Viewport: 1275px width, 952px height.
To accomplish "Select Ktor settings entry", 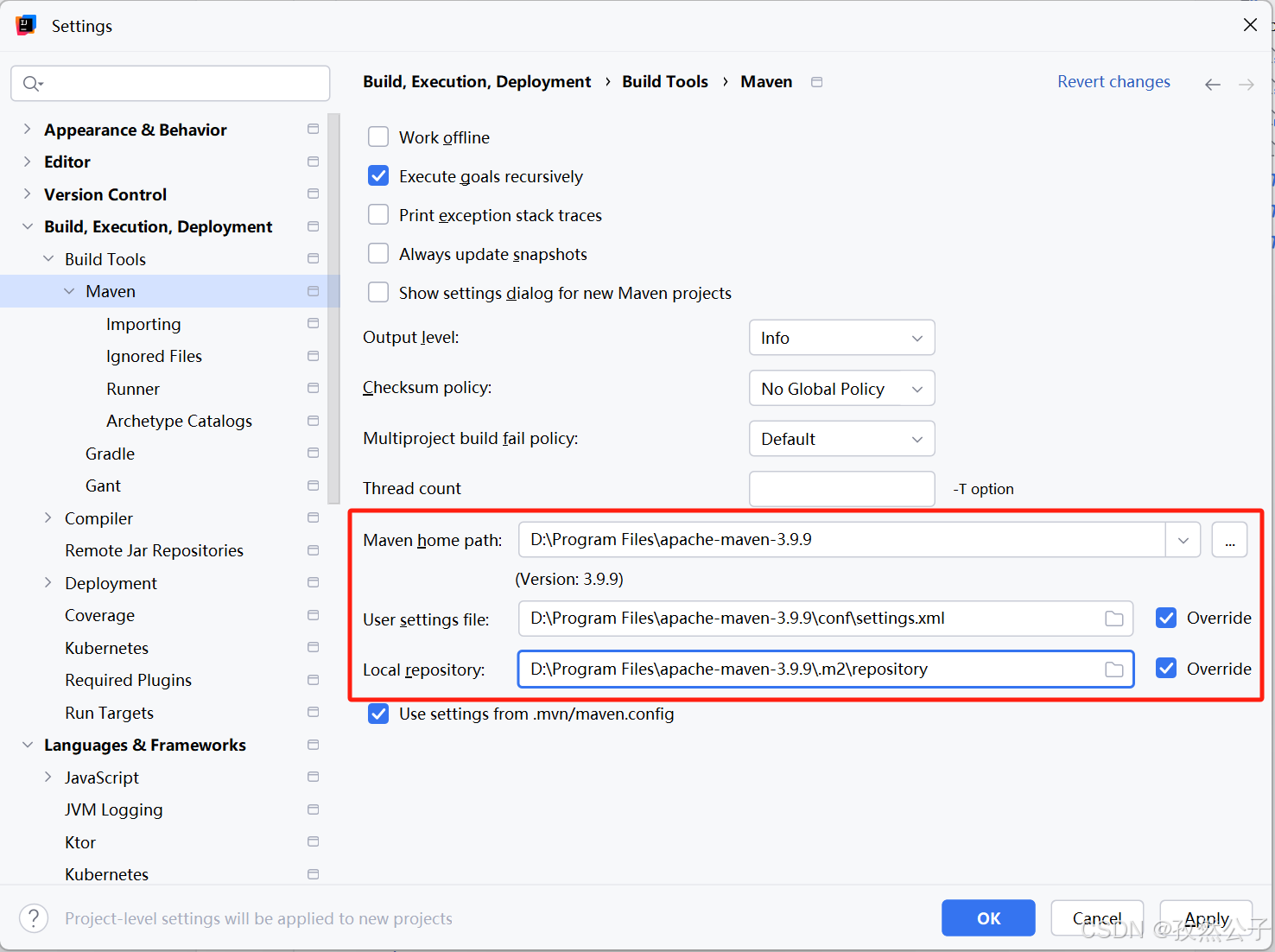I will 80,842.
